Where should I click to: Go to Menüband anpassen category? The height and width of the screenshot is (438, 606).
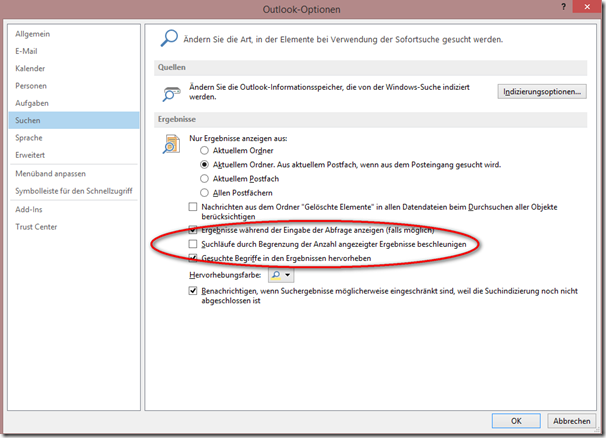point(73,174)
